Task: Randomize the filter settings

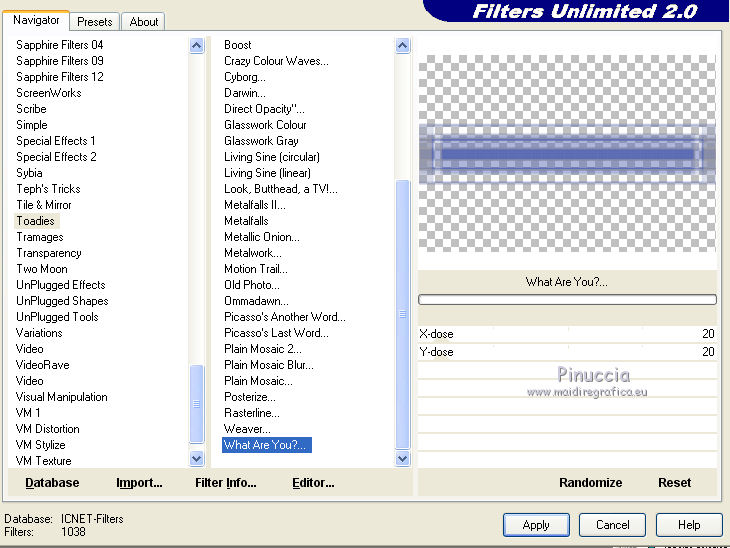Action: (x=590, y=483)
